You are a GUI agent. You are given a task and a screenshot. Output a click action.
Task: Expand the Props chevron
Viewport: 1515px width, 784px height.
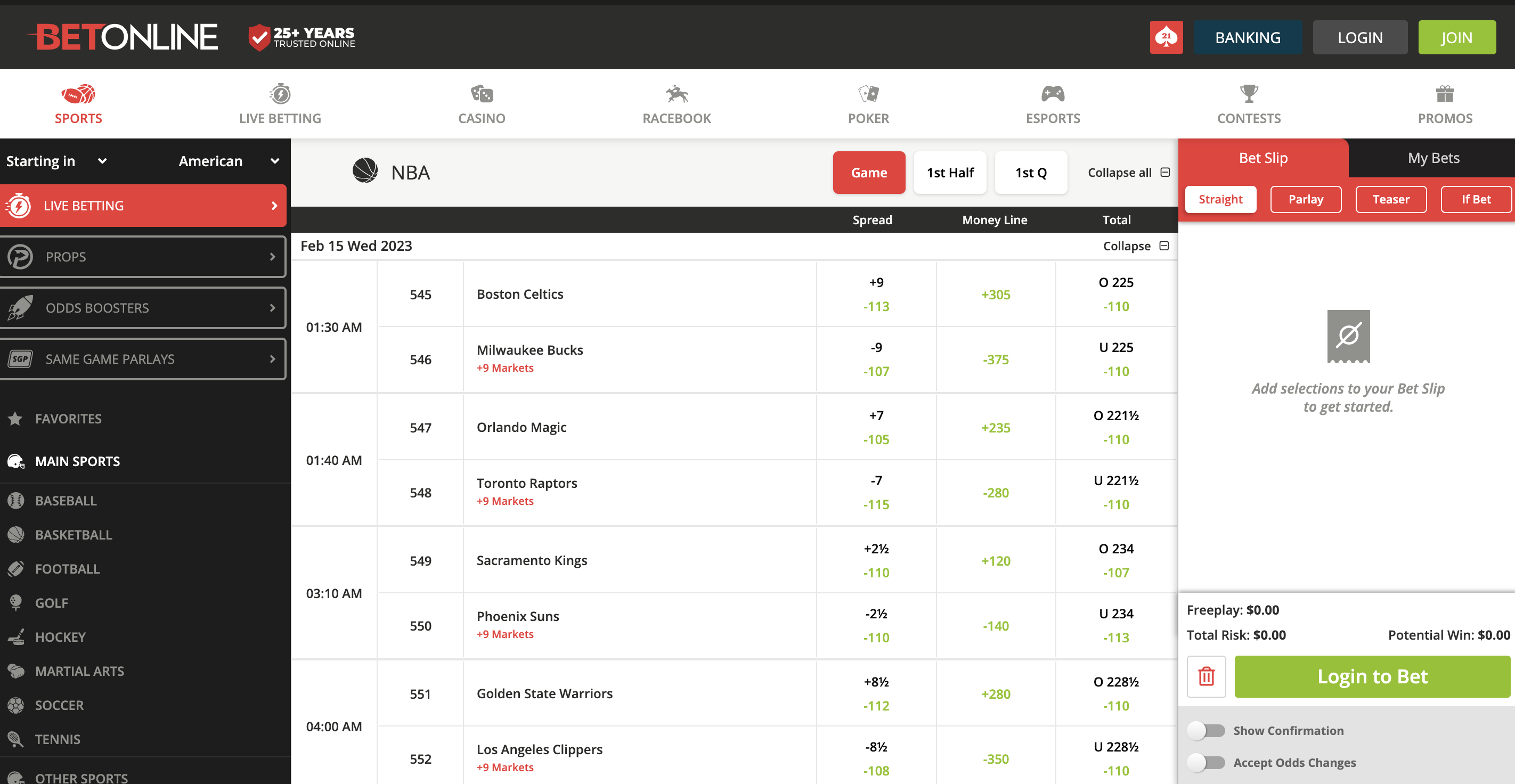(272, 257)
